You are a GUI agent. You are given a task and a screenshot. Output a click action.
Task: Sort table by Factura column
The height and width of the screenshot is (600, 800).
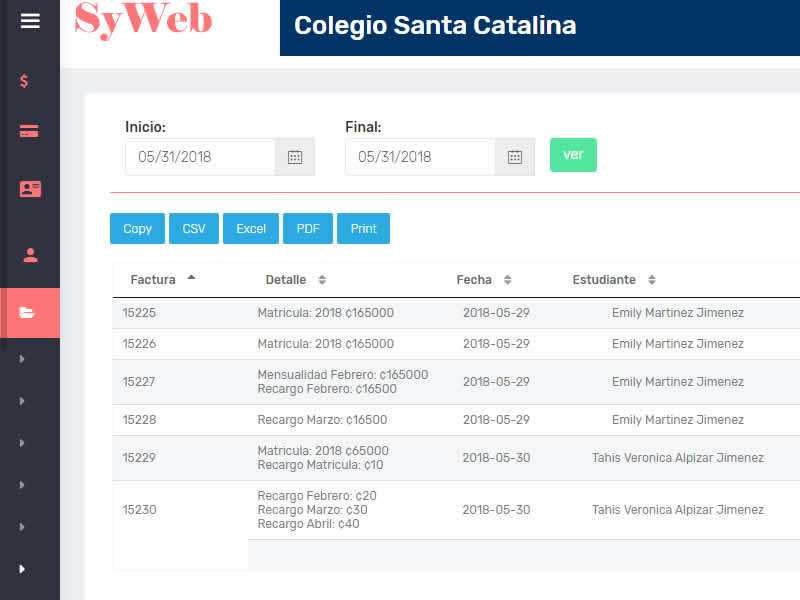tap(163, 280)
